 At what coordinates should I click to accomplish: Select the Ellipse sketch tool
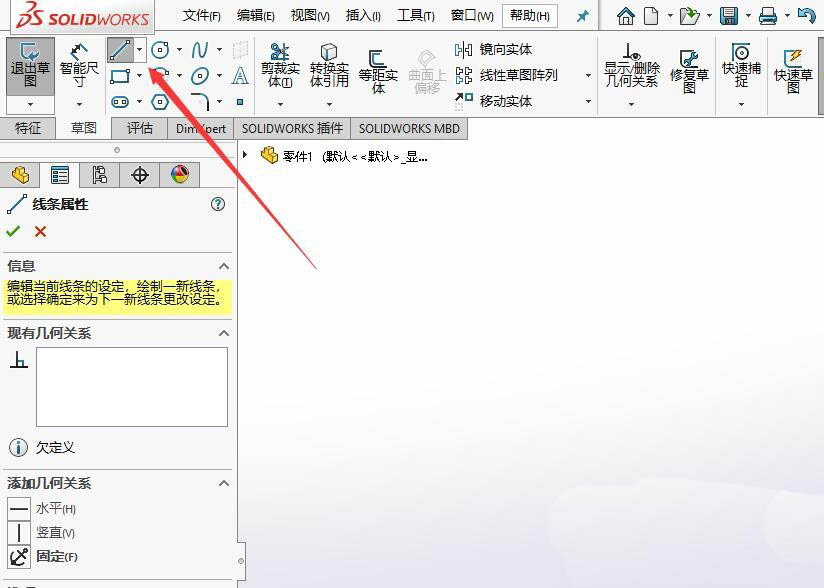(200, 76)
